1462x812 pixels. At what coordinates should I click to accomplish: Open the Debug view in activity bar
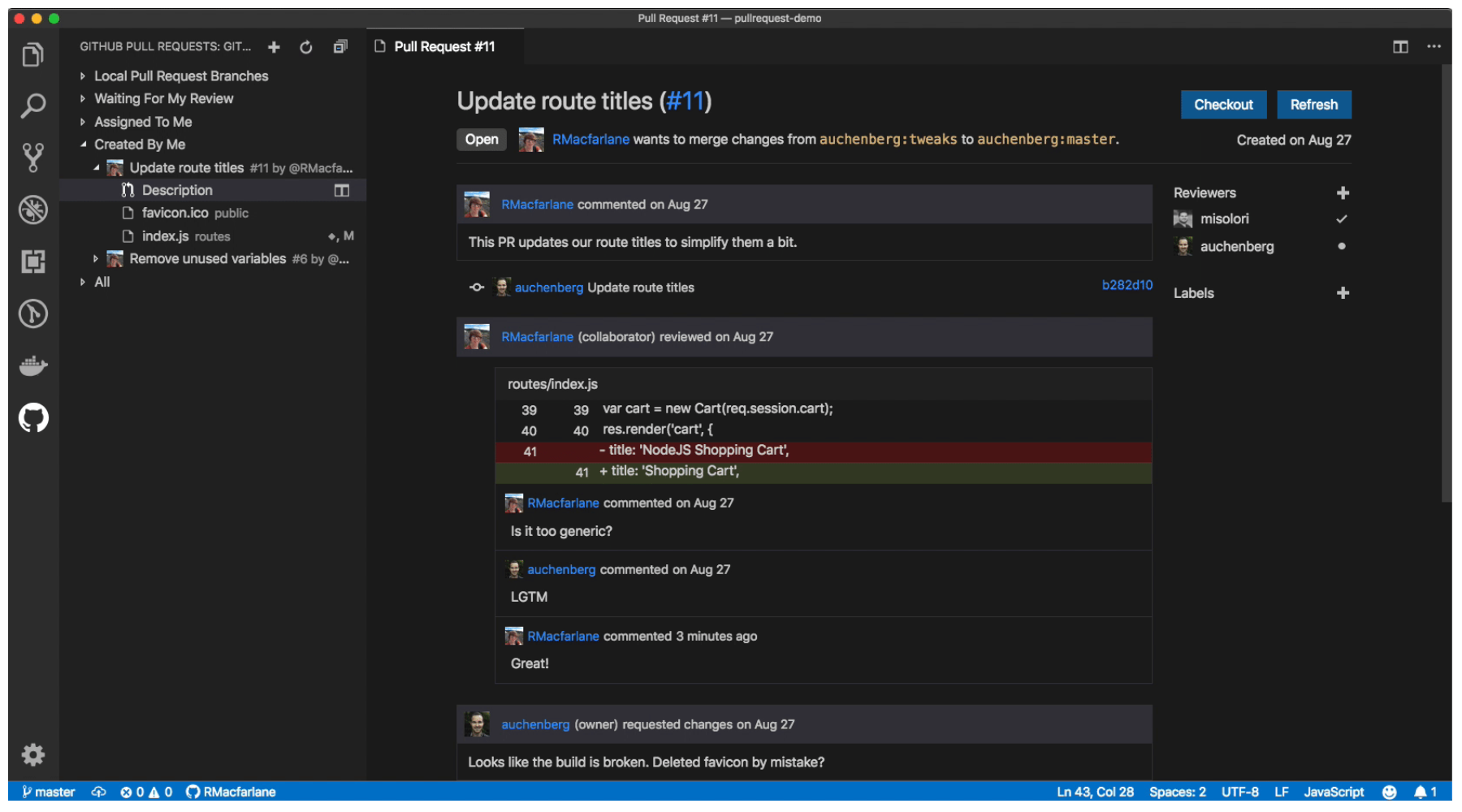(32, 209)
